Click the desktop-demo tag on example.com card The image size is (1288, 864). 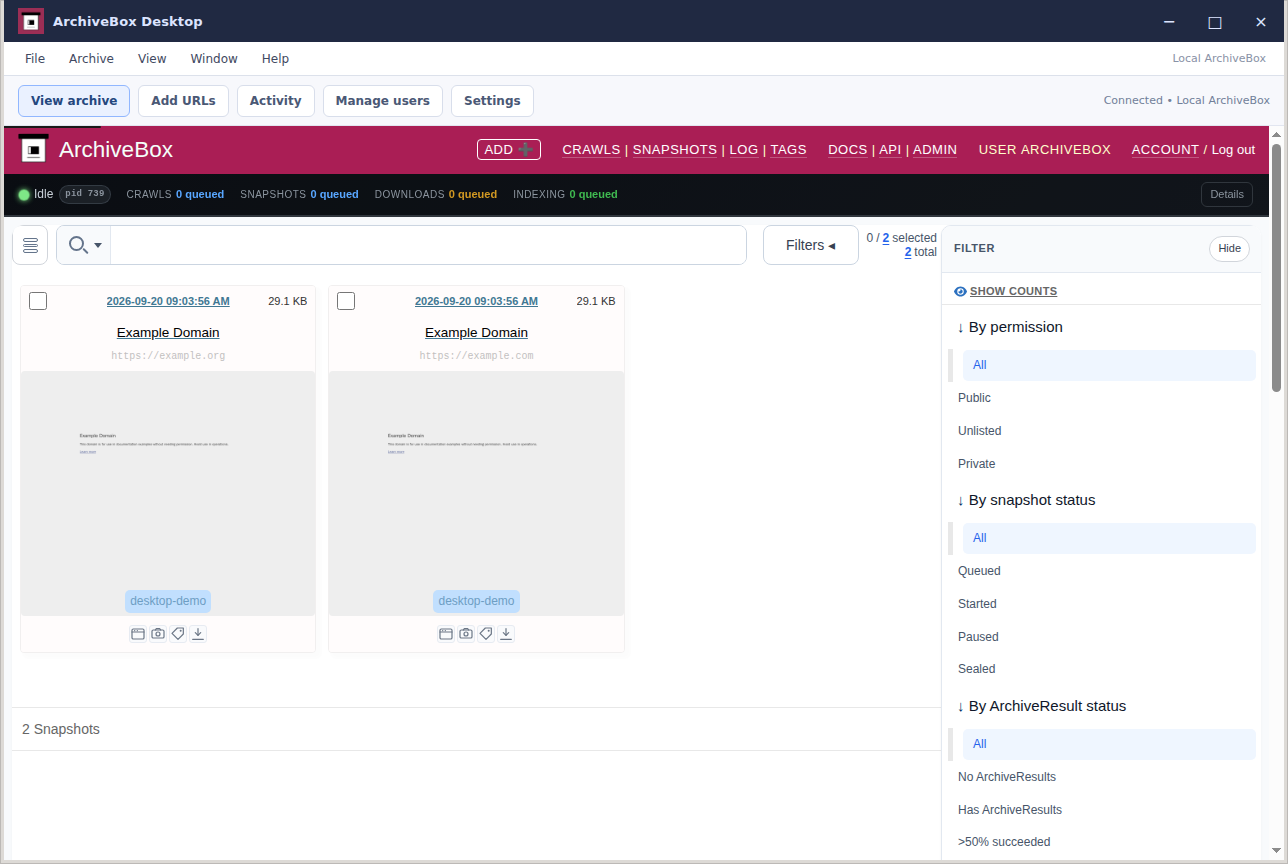[x=476, y=601]
